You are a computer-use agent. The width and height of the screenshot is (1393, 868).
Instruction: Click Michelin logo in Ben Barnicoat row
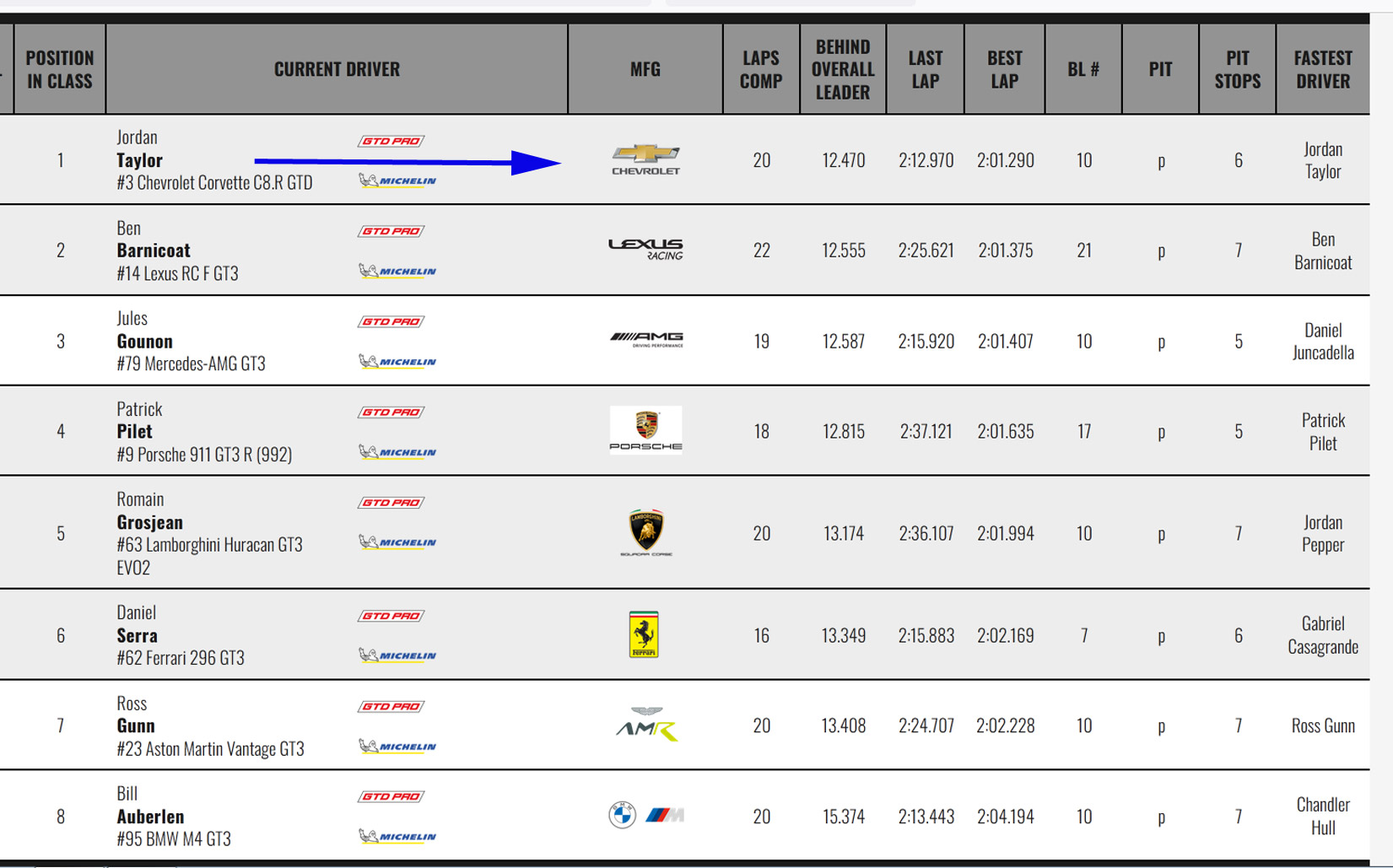(397, 271)
